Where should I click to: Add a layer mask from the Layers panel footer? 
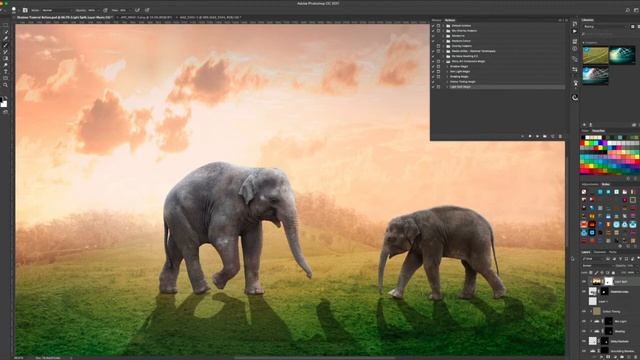[x=608, y=357]
